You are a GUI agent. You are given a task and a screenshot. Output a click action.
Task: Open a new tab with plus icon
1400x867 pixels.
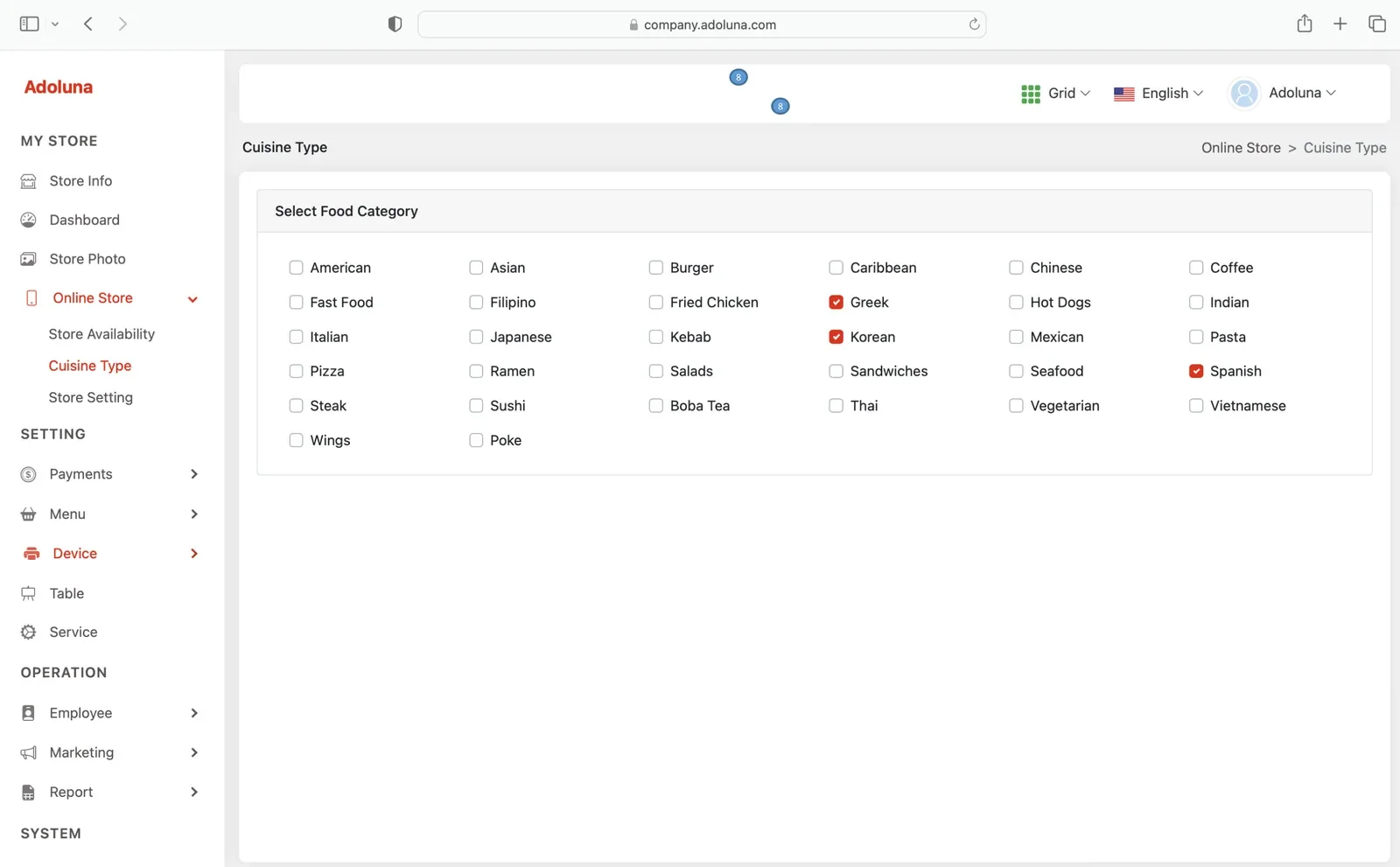1340,24
